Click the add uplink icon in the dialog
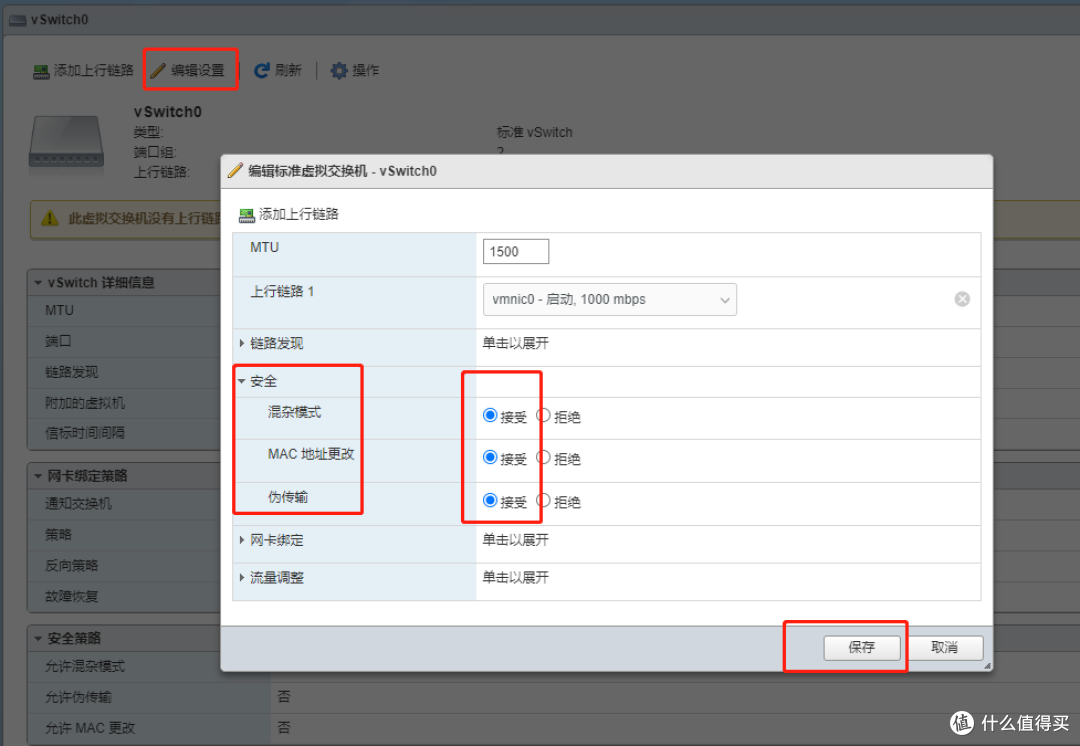The width and height of the screenshot is (1080, 746). click(x=246, y=216)
